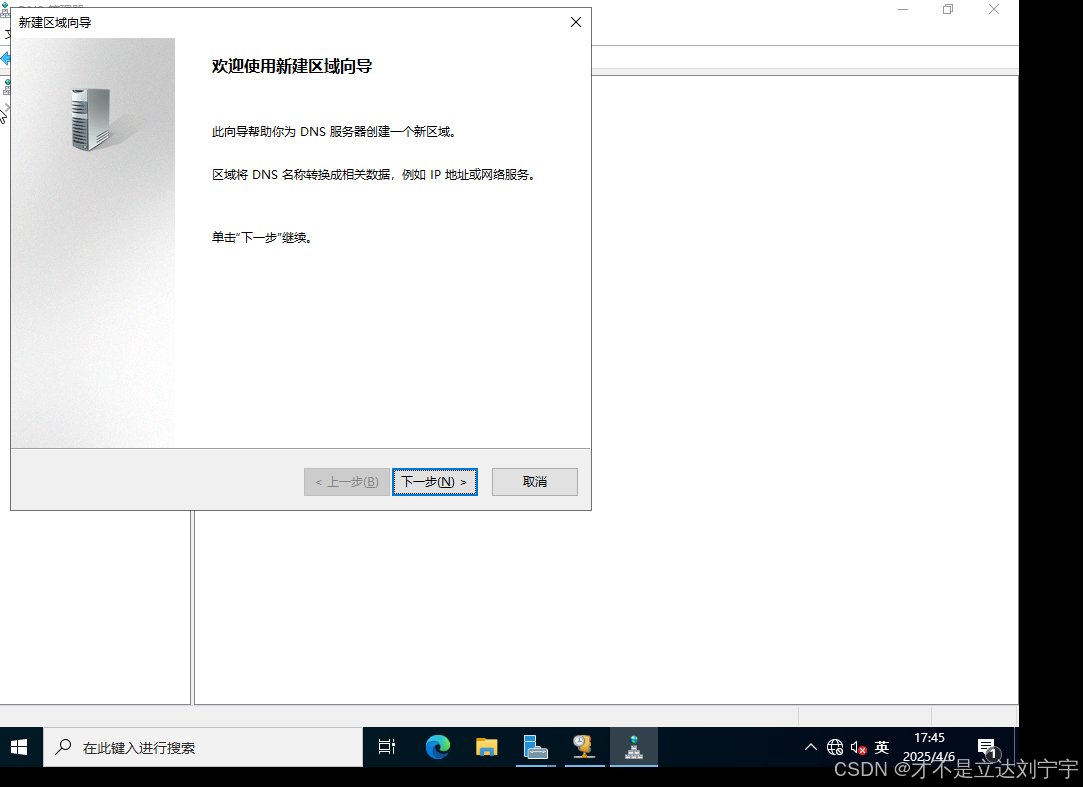The image size is (1083, 787).
Task: Click the muted volume icon in the tray
Action: (x=855, y=746)
